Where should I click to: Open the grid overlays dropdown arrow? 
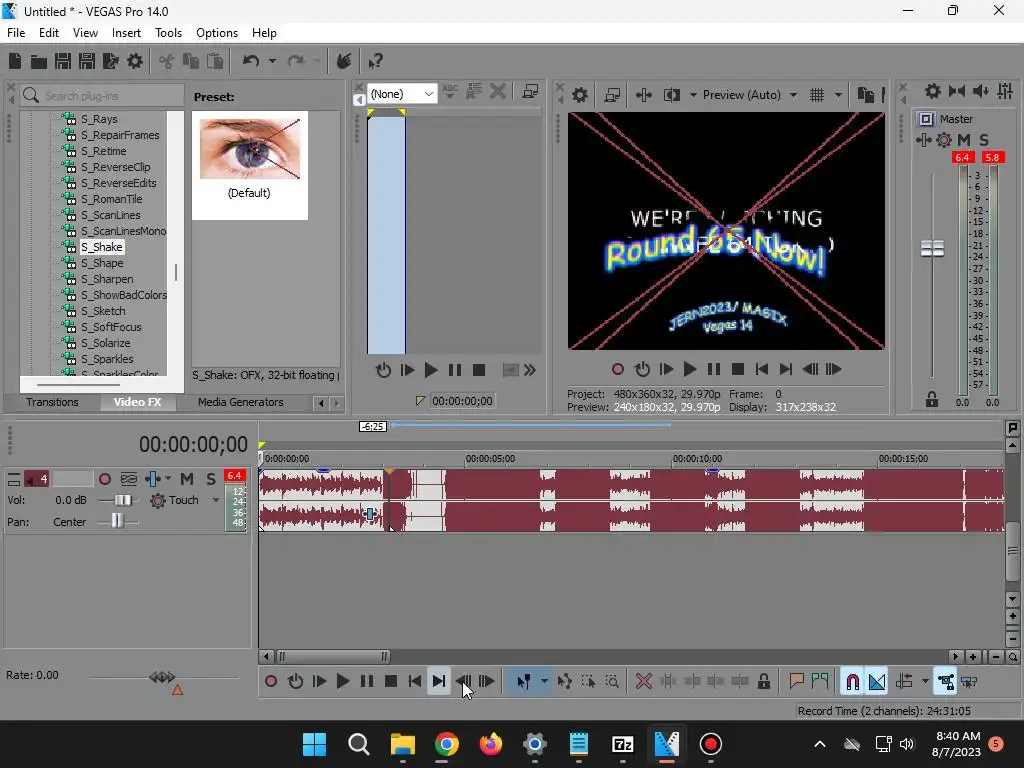coord(838,95)
